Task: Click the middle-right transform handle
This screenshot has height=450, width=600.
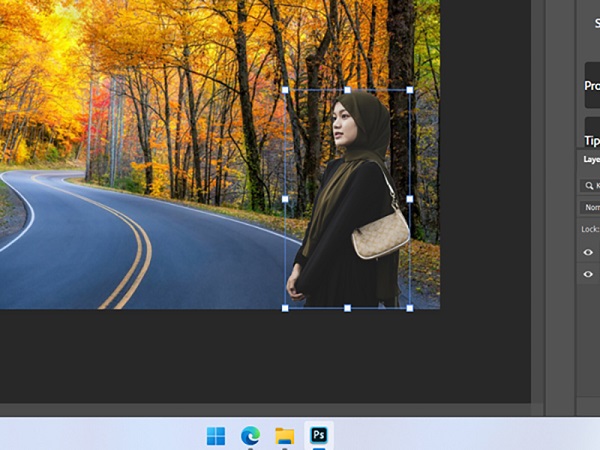Action: (x=410, y=199)
